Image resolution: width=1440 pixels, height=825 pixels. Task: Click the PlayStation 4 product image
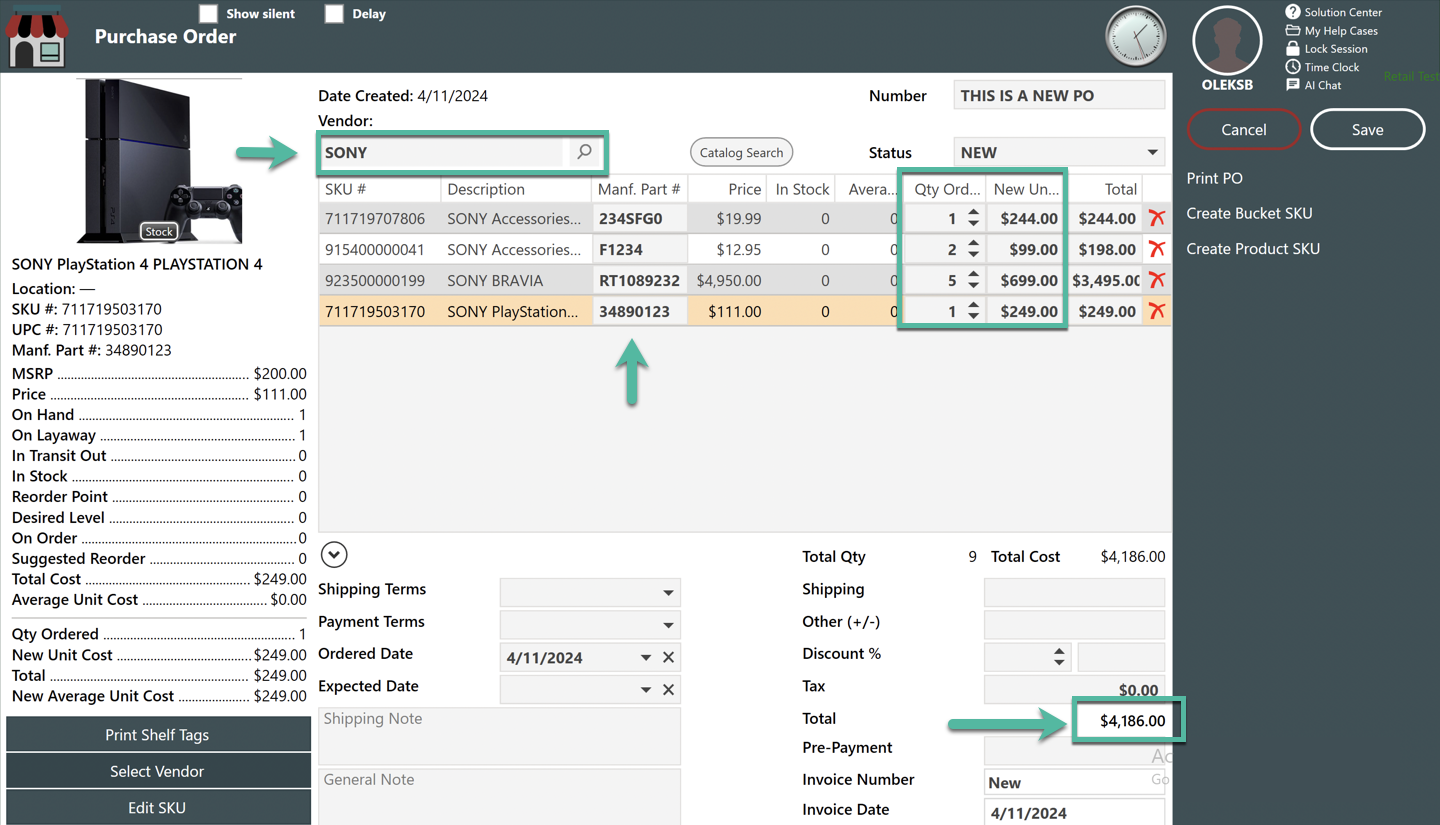coord(159,160)
